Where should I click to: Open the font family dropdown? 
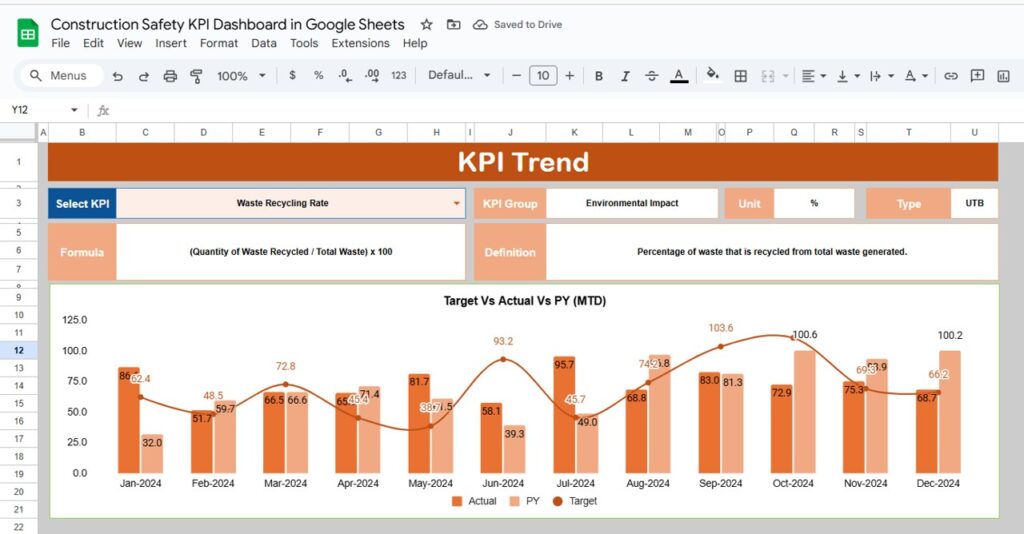coord(459,75)
